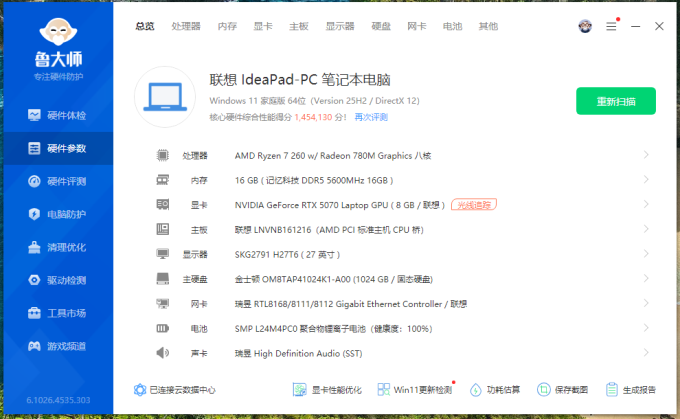Viewport: 680px width, 419px height.
Task: Click the 再次评测 re-evaluate link
Action: (x=371, y=117)
